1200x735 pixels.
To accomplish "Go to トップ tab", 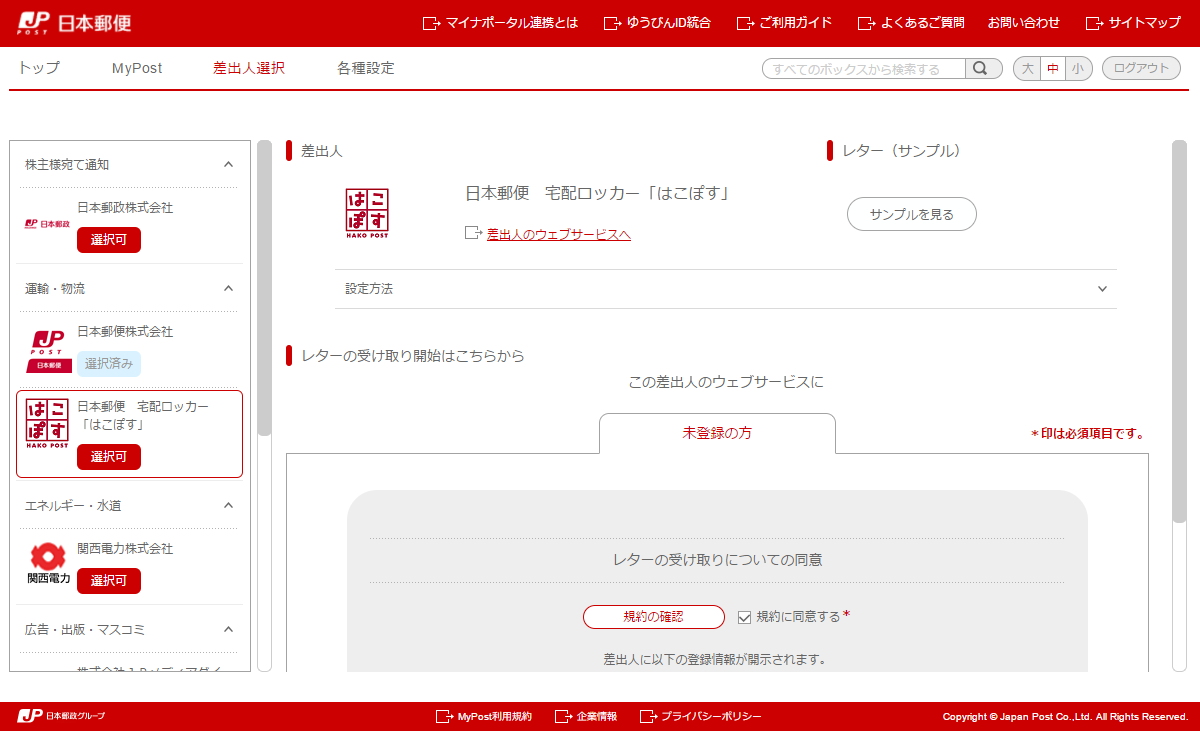I will (39, 68).
